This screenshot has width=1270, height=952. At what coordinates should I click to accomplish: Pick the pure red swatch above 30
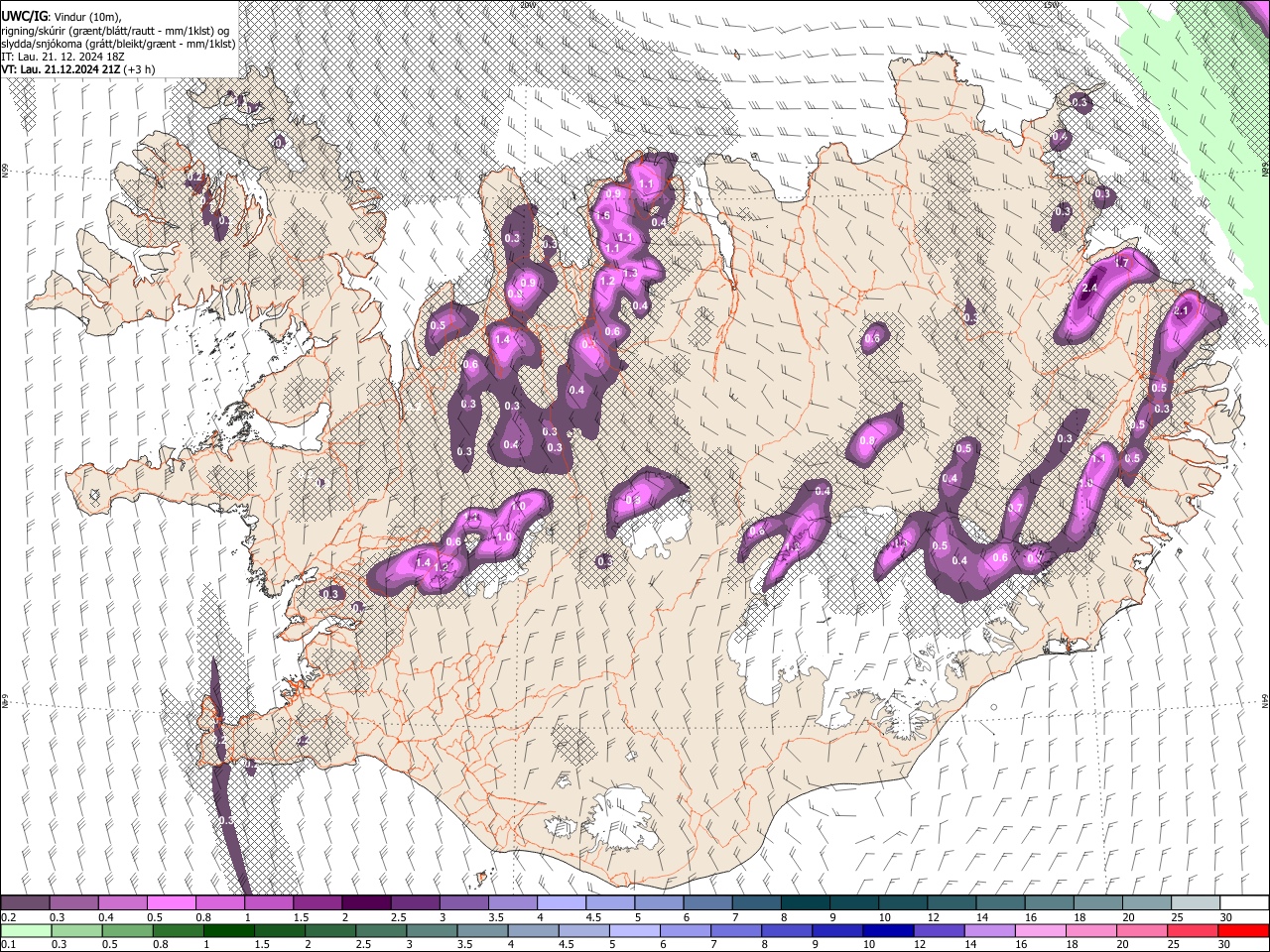pyautogui.click(x=1244, y=930)
